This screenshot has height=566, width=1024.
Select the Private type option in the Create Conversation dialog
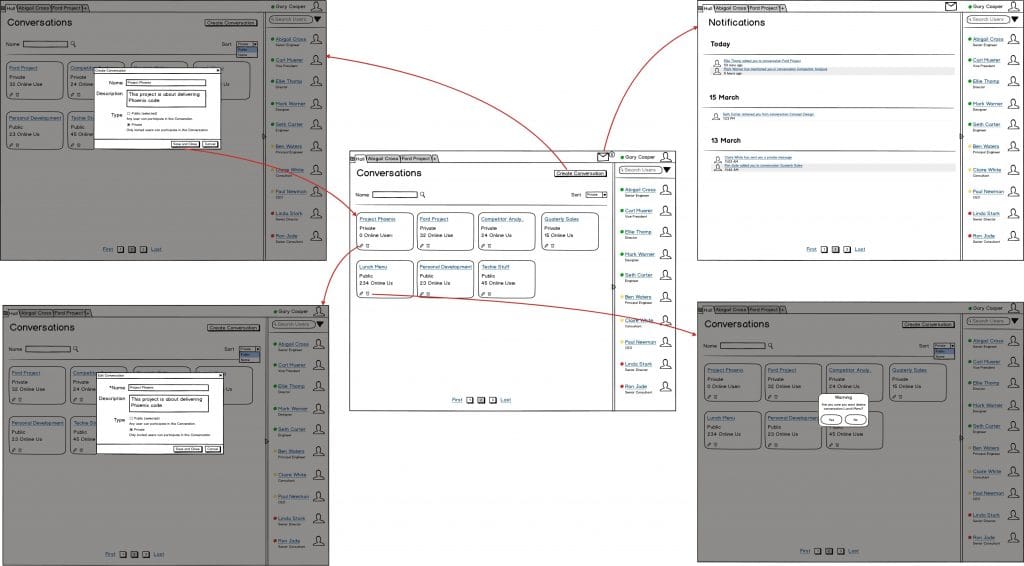click(129, 124)
